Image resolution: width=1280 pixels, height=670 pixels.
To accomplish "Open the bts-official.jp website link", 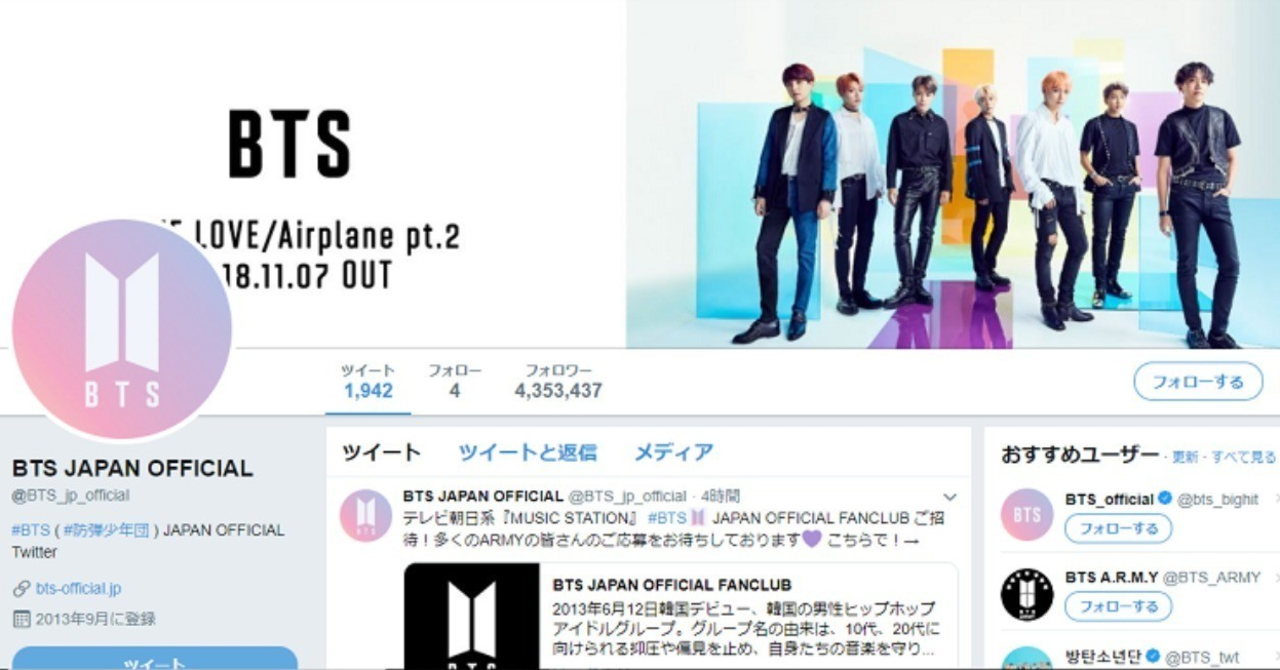I will coord(78,589).
